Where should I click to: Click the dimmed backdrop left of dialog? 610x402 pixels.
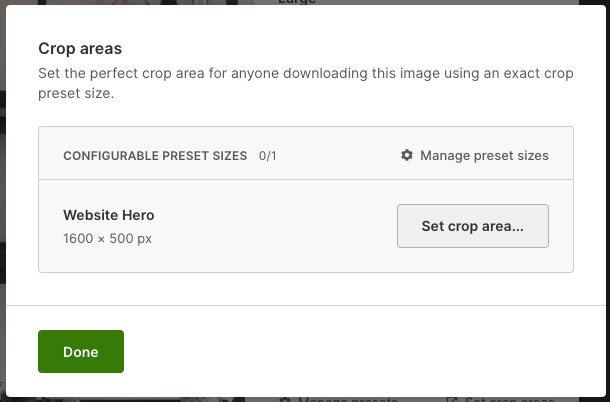(2, 195)
